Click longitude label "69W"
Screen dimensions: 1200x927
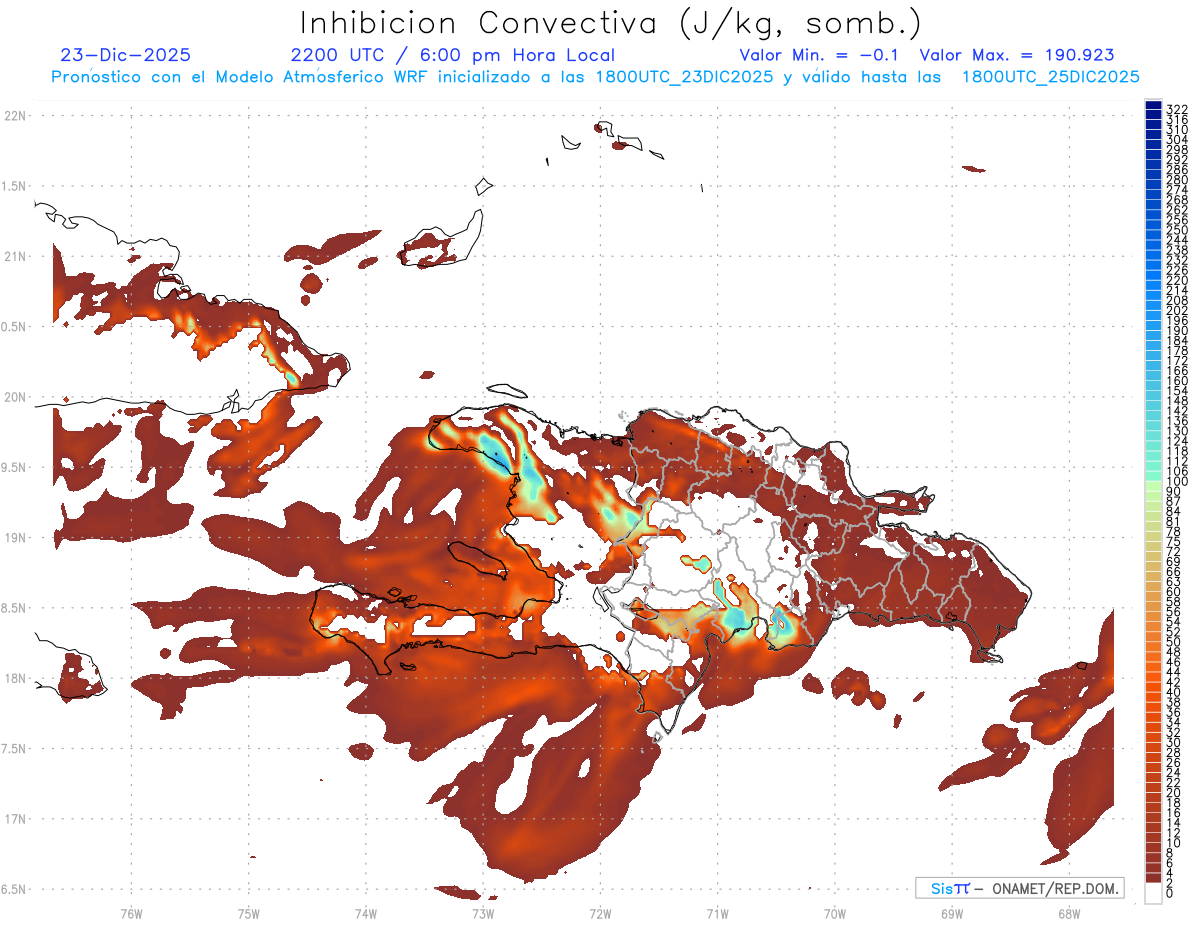point(951,912)
